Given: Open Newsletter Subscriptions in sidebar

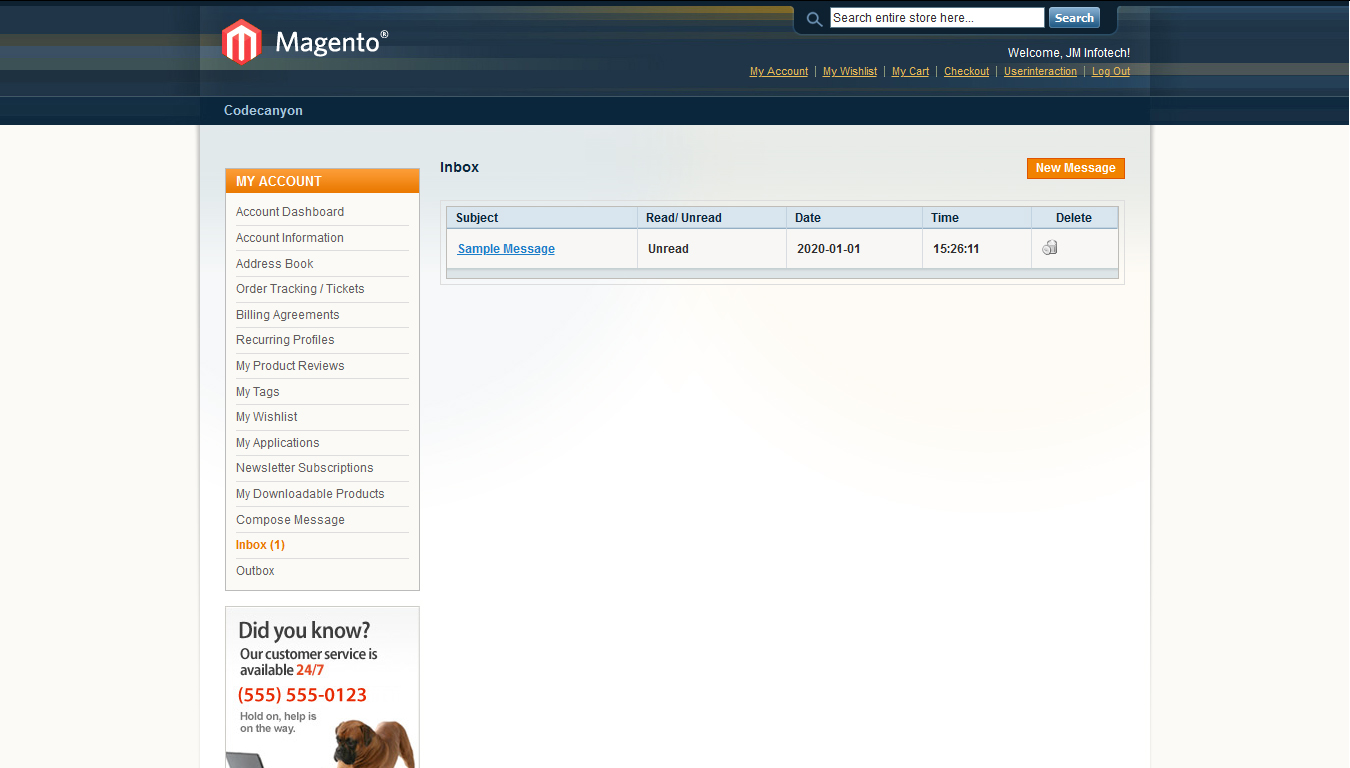Looking at the screenshot, I should [304, 468].
